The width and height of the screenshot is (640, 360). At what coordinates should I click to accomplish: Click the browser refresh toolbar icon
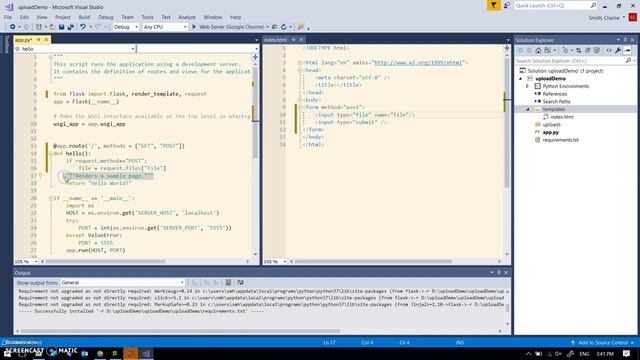coord(284,27)
